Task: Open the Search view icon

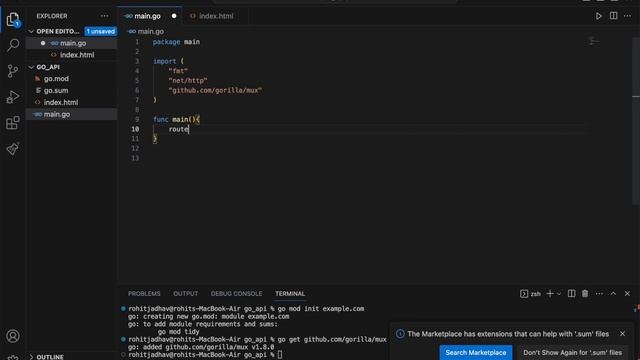Action: 13,45
